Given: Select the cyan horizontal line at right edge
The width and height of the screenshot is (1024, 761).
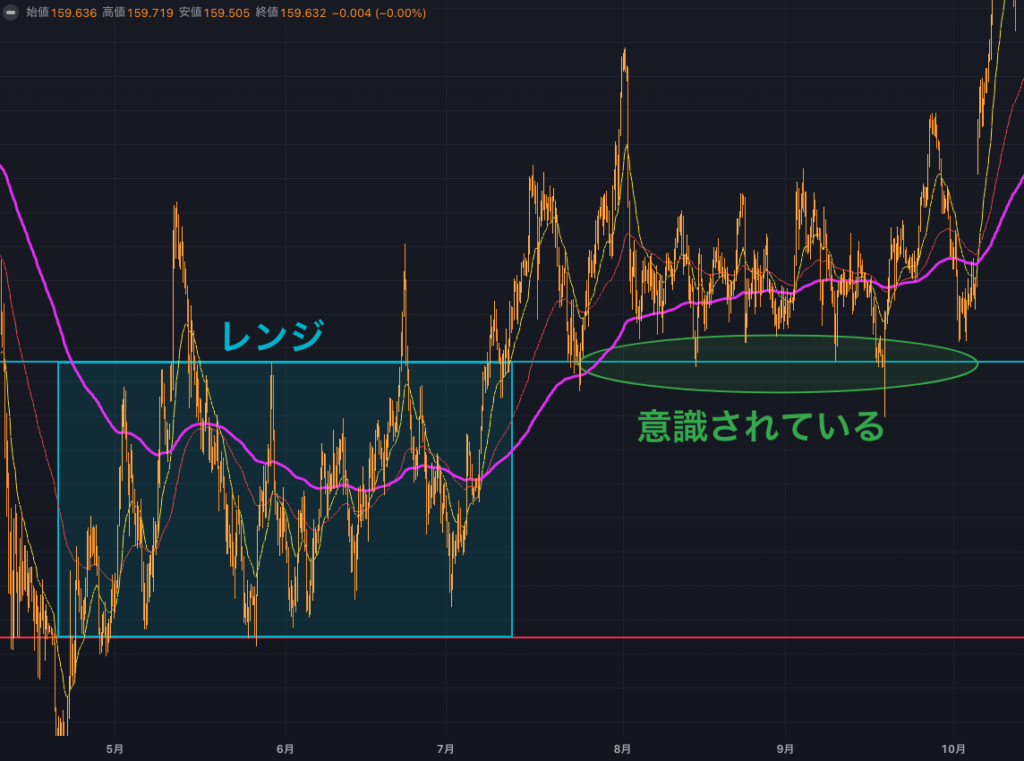Looking at the screenshot, I should 1000,361.
